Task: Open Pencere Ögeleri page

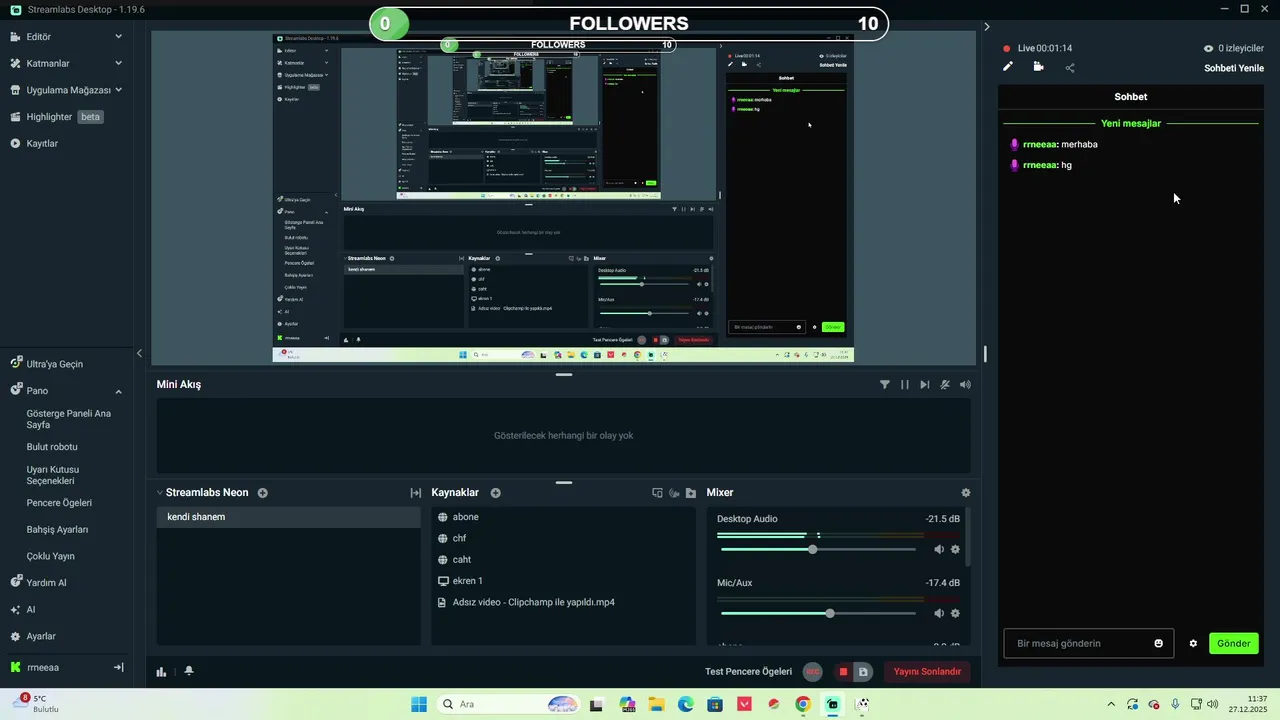Action: [x=59, y=503]
